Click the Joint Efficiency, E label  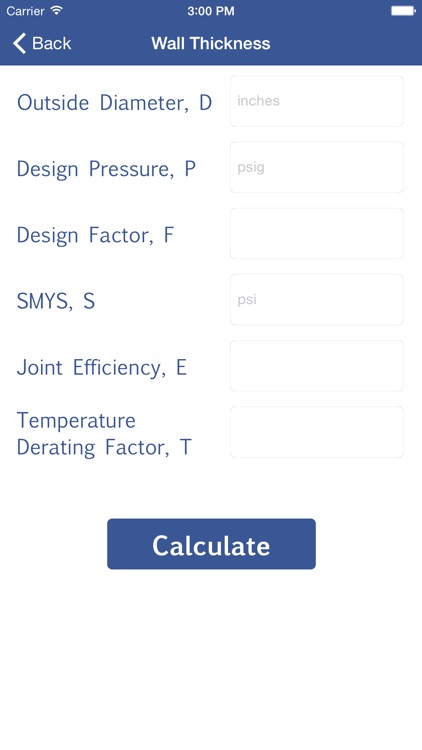coord(101,368)
